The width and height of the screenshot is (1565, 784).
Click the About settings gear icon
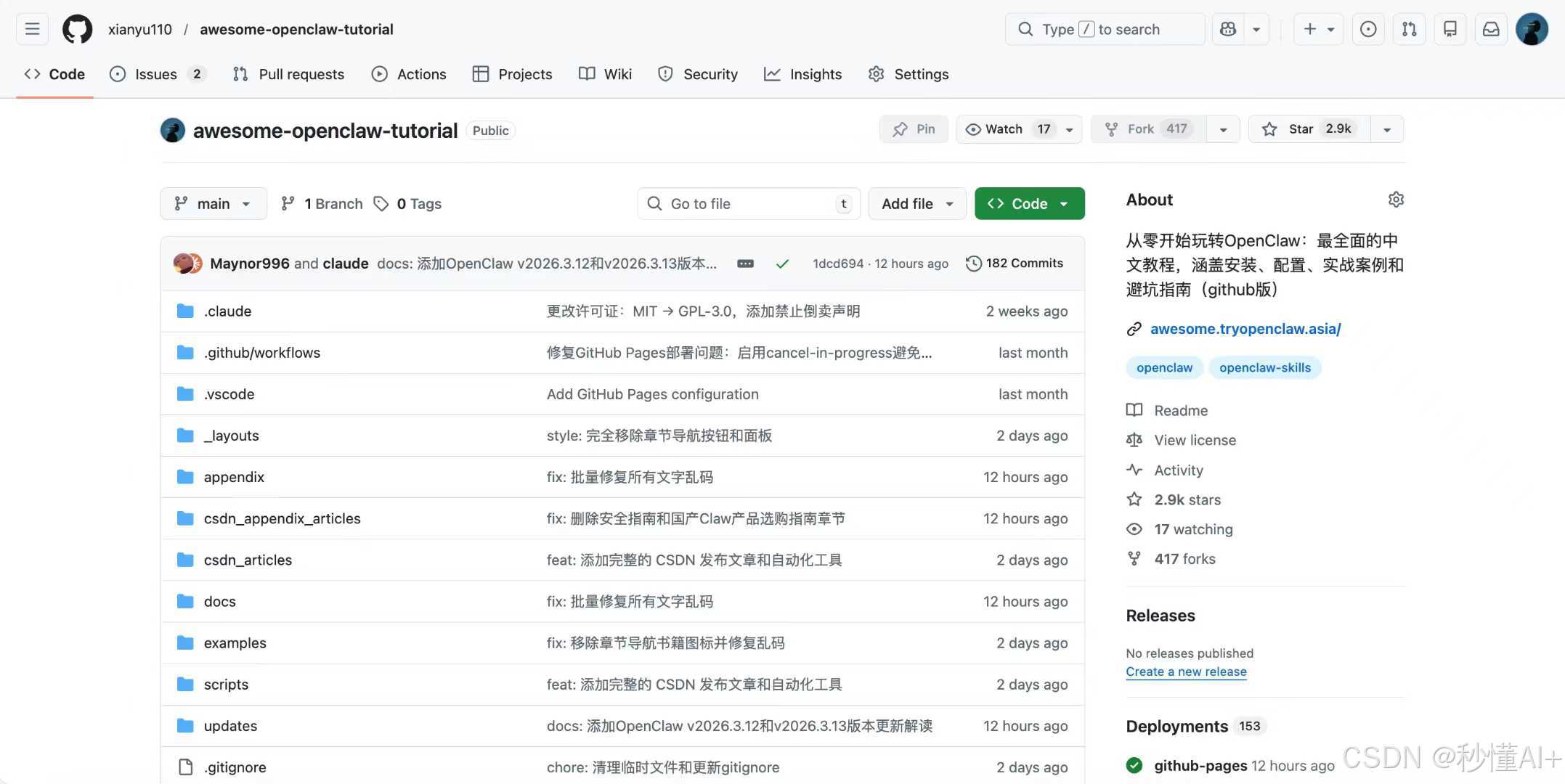1396,200
